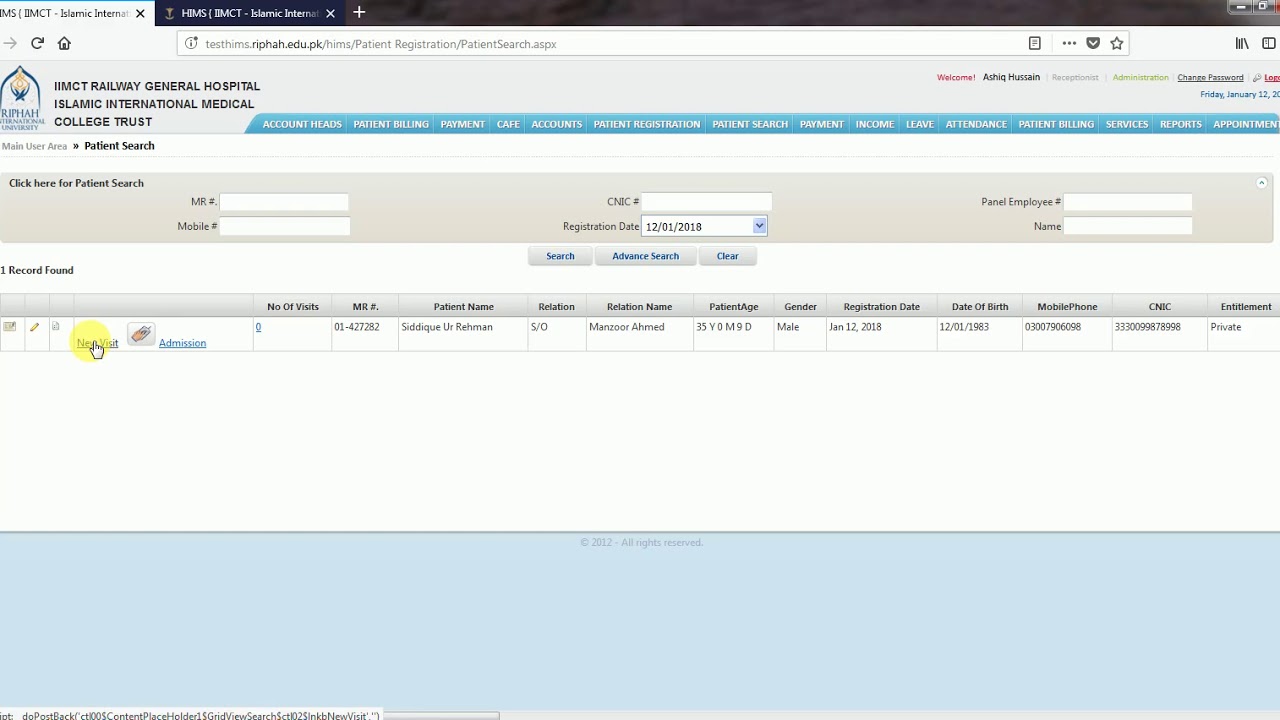Image resolution: width=1280 pixels, height=720 pixels.
Task: Show site information icon in address bar
Action: (191, 44)
